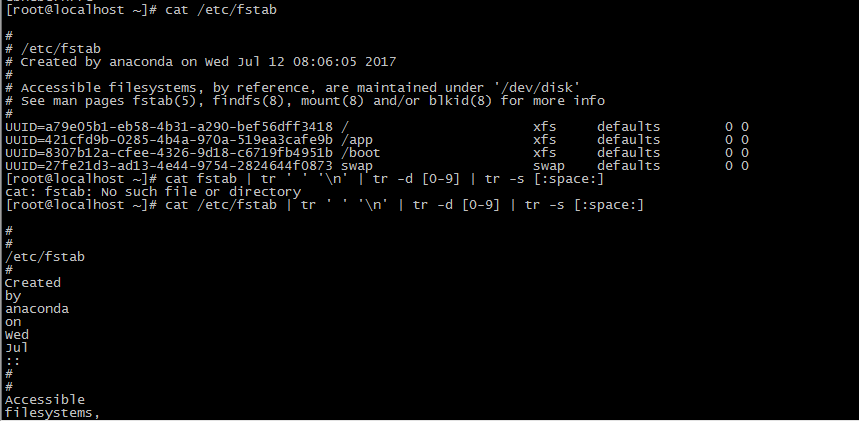Click the '[:space:]' argument in the last command
Image resolution: width=859 pixels, height=421 pixels.
click(609, 205)
